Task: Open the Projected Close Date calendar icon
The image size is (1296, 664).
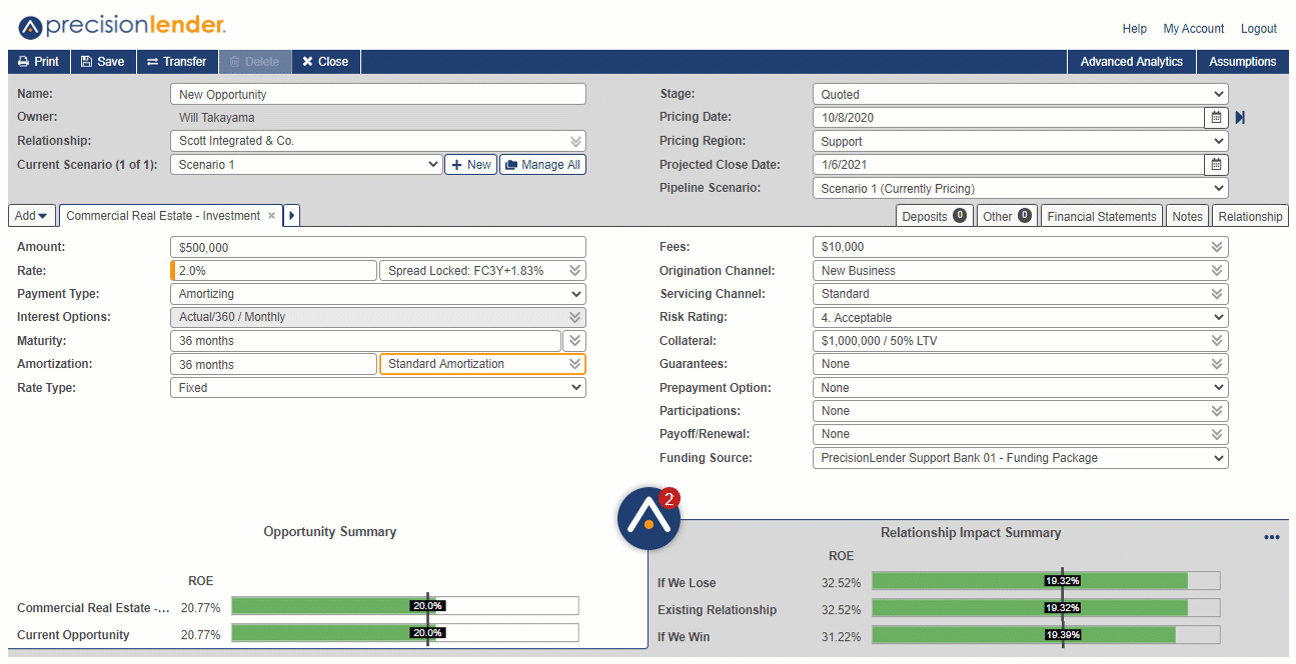Action: tap(1216, 165)
